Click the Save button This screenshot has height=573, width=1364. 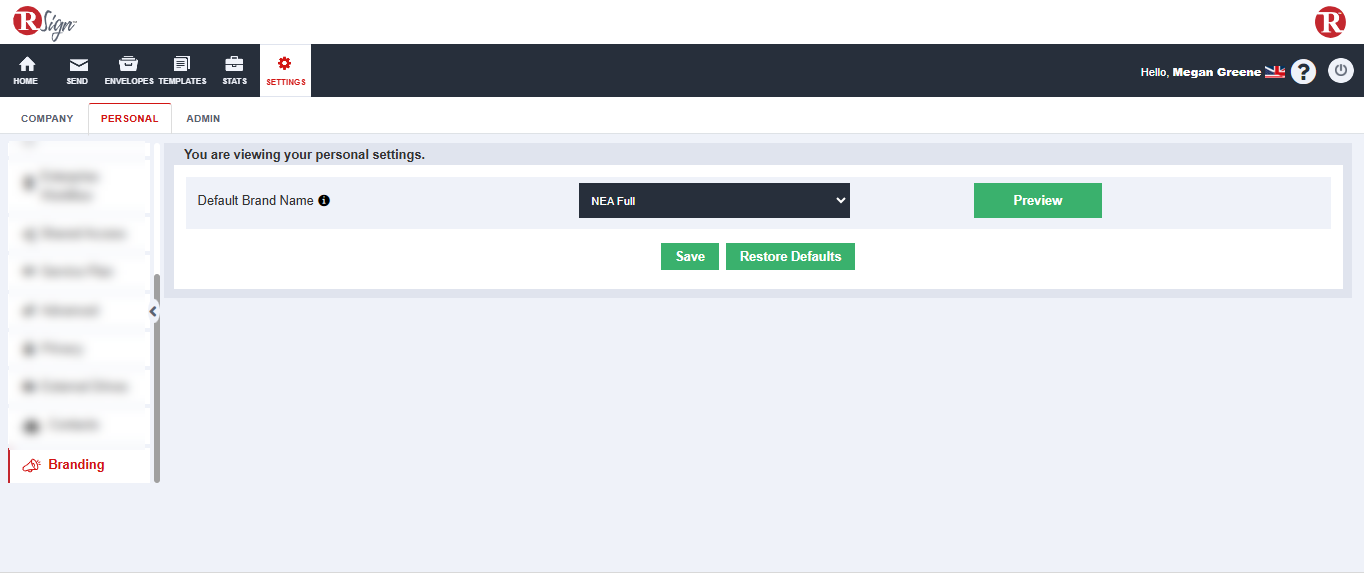coord(690,257)
